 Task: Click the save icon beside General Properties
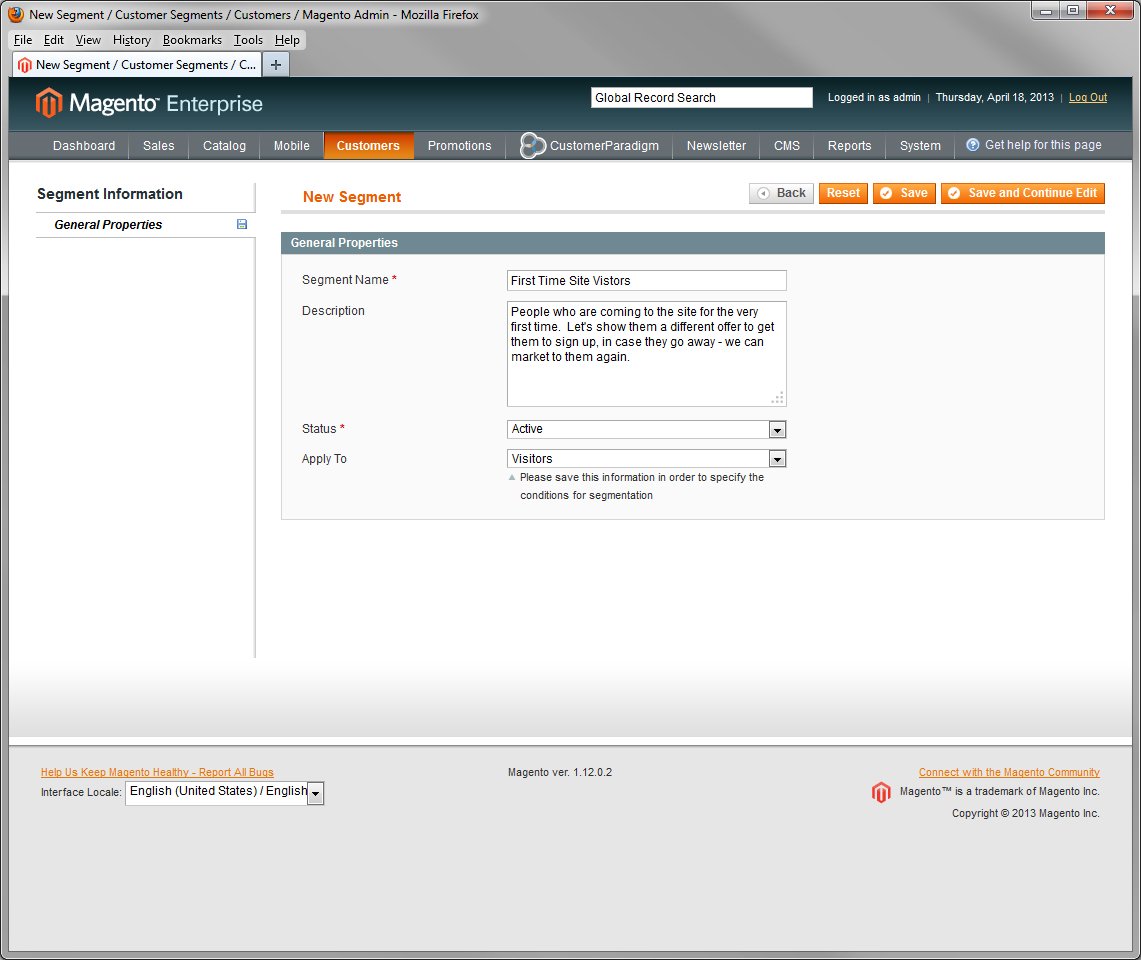point(242,224)
